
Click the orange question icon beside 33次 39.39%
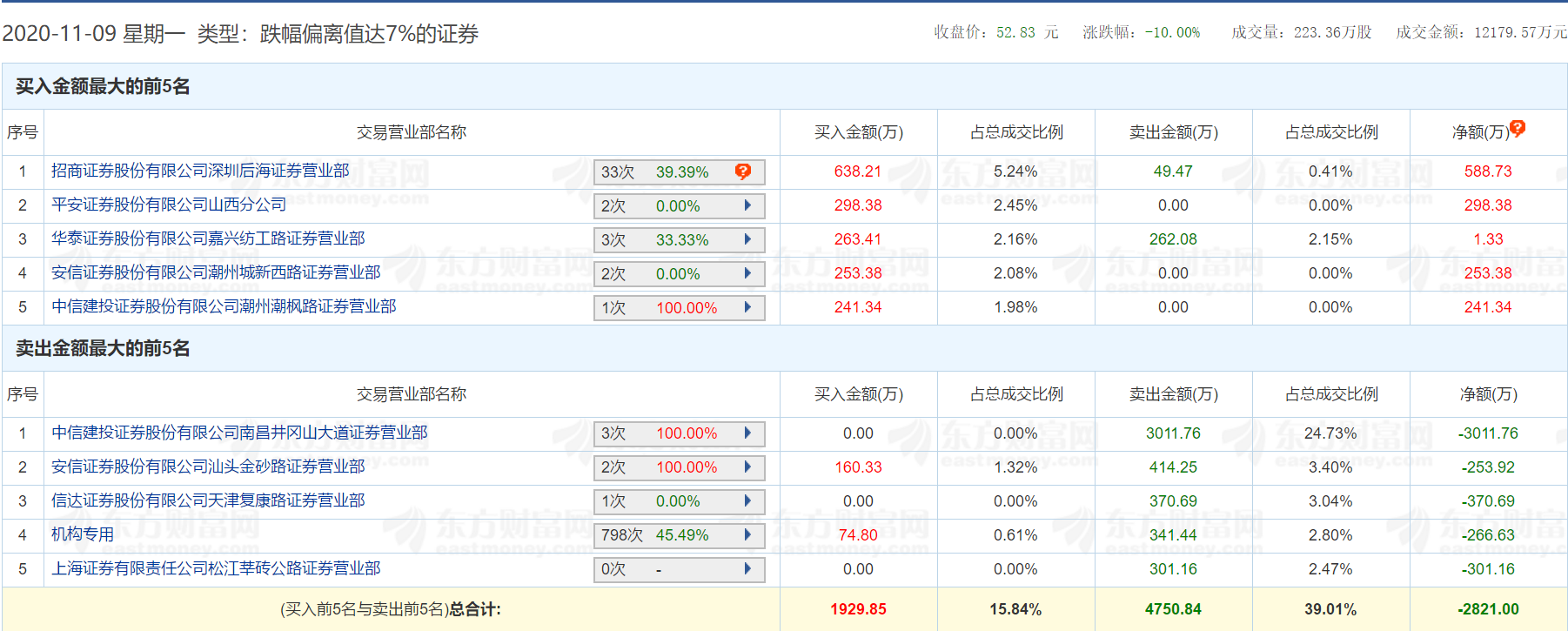[x=742, y=171]
